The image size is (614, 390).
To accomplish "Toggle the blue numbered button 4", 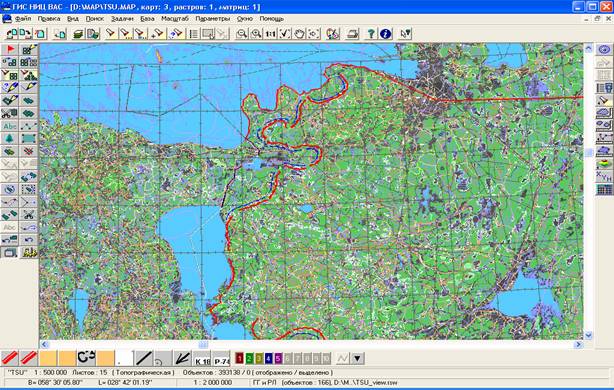I will click(268, 358).
